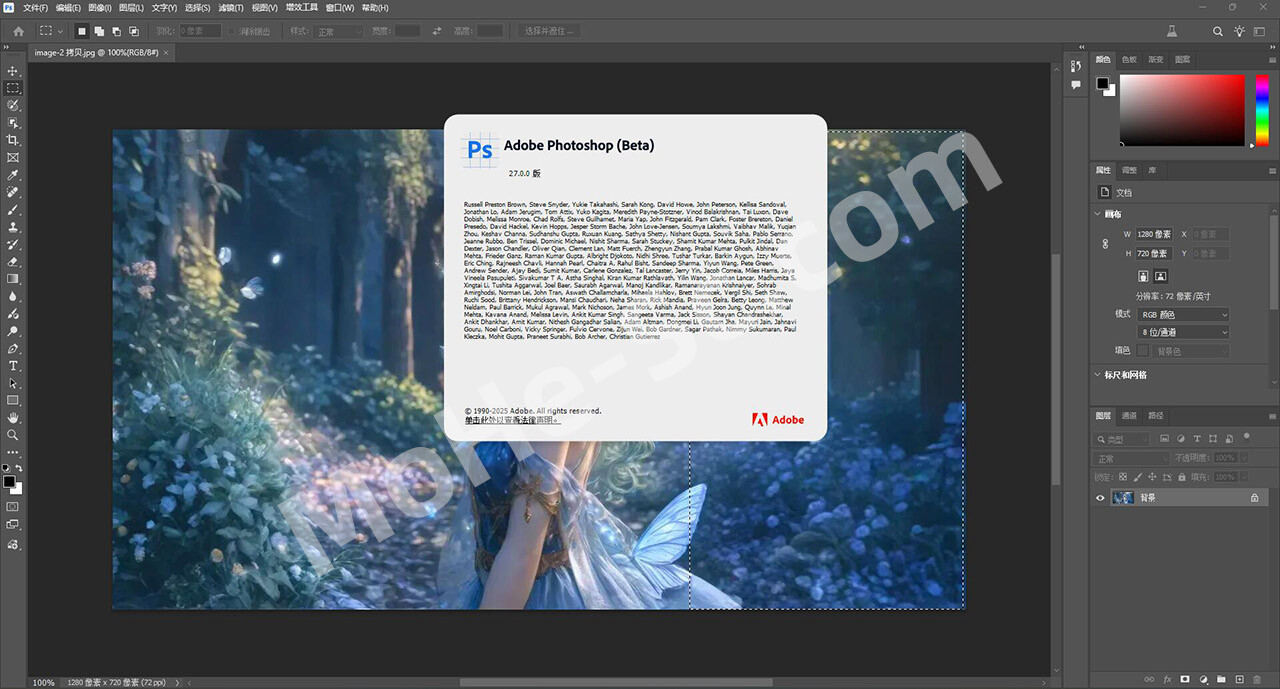
Task: Select the Move tool
Action: click(x=13, y=71)
